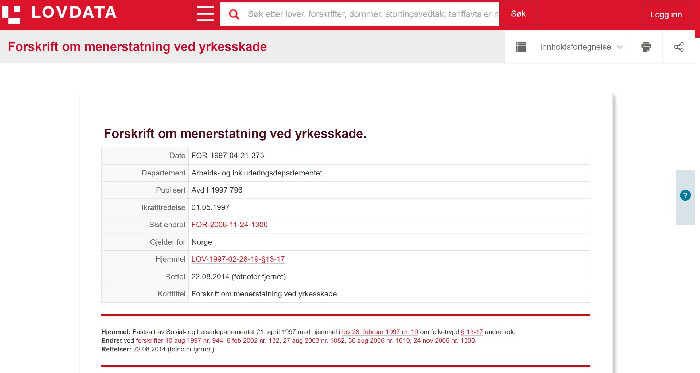
Task: Click the Søk button
Action: (518, 14)
